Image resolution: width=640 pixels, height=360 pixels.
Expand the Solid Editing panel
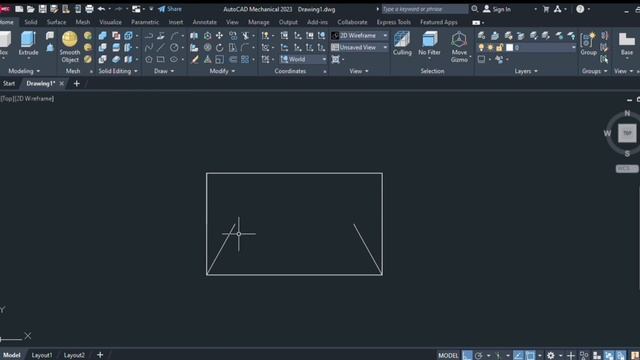[118, 71]
